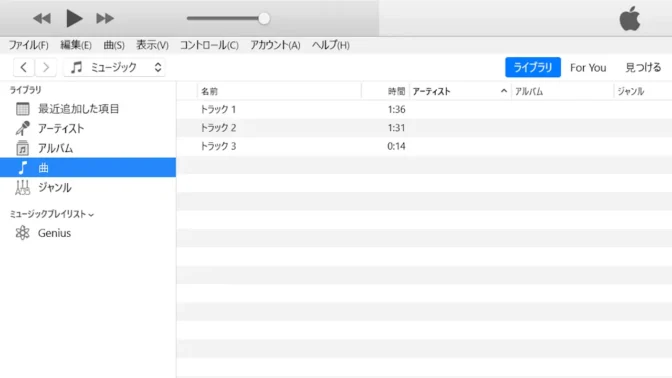Click the Genius atom icon
Image resolution: width=672 pixels, height=378 pixels.
click(22, 233)
